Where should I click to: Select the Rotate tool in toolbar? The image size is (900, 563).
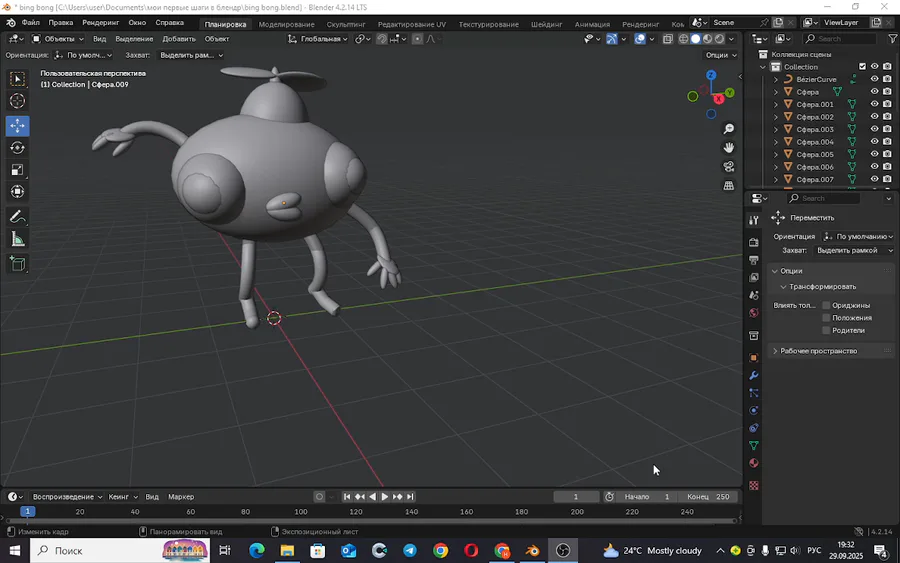coord(17,148)
